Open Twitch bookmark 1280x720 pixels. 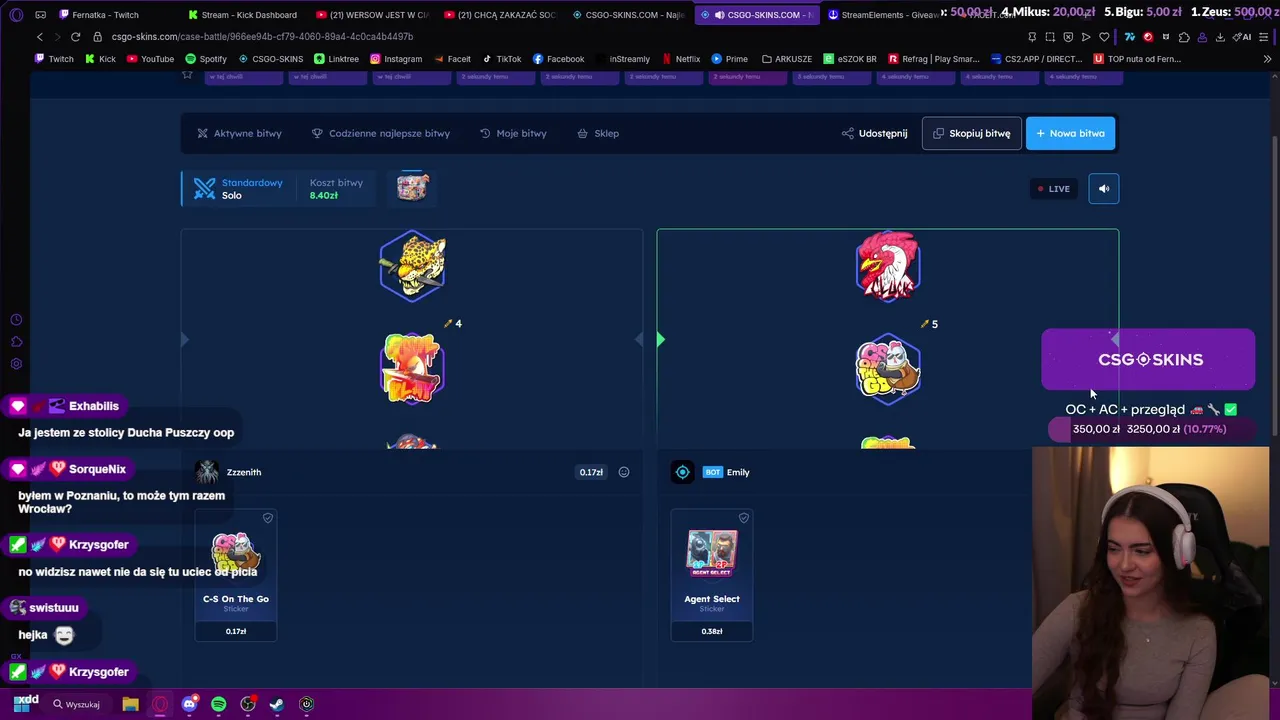[x=54, y=59]
